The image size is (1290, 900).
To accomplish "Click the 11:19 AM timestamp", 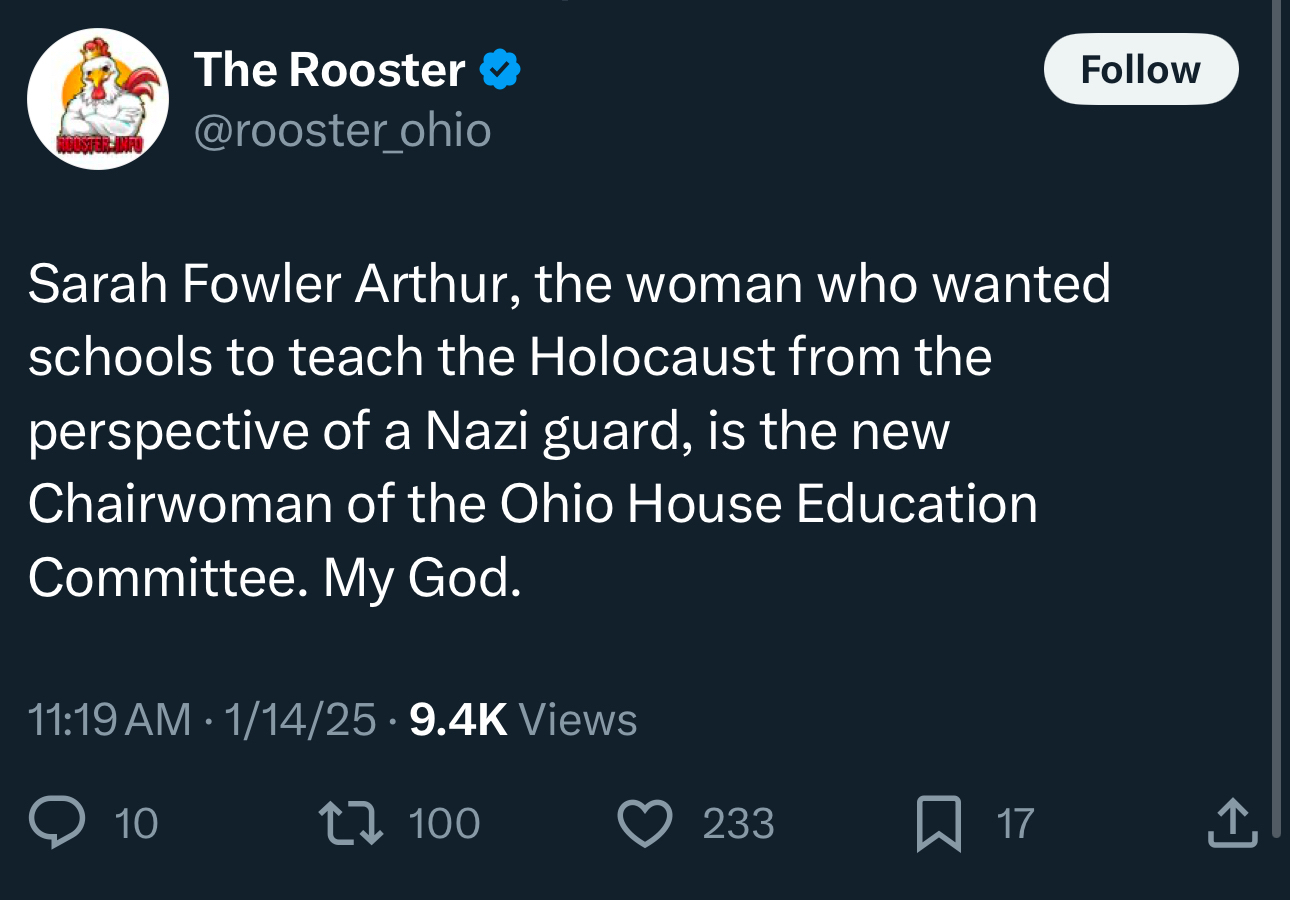I will pyautogui.click(x=109, y=720).
